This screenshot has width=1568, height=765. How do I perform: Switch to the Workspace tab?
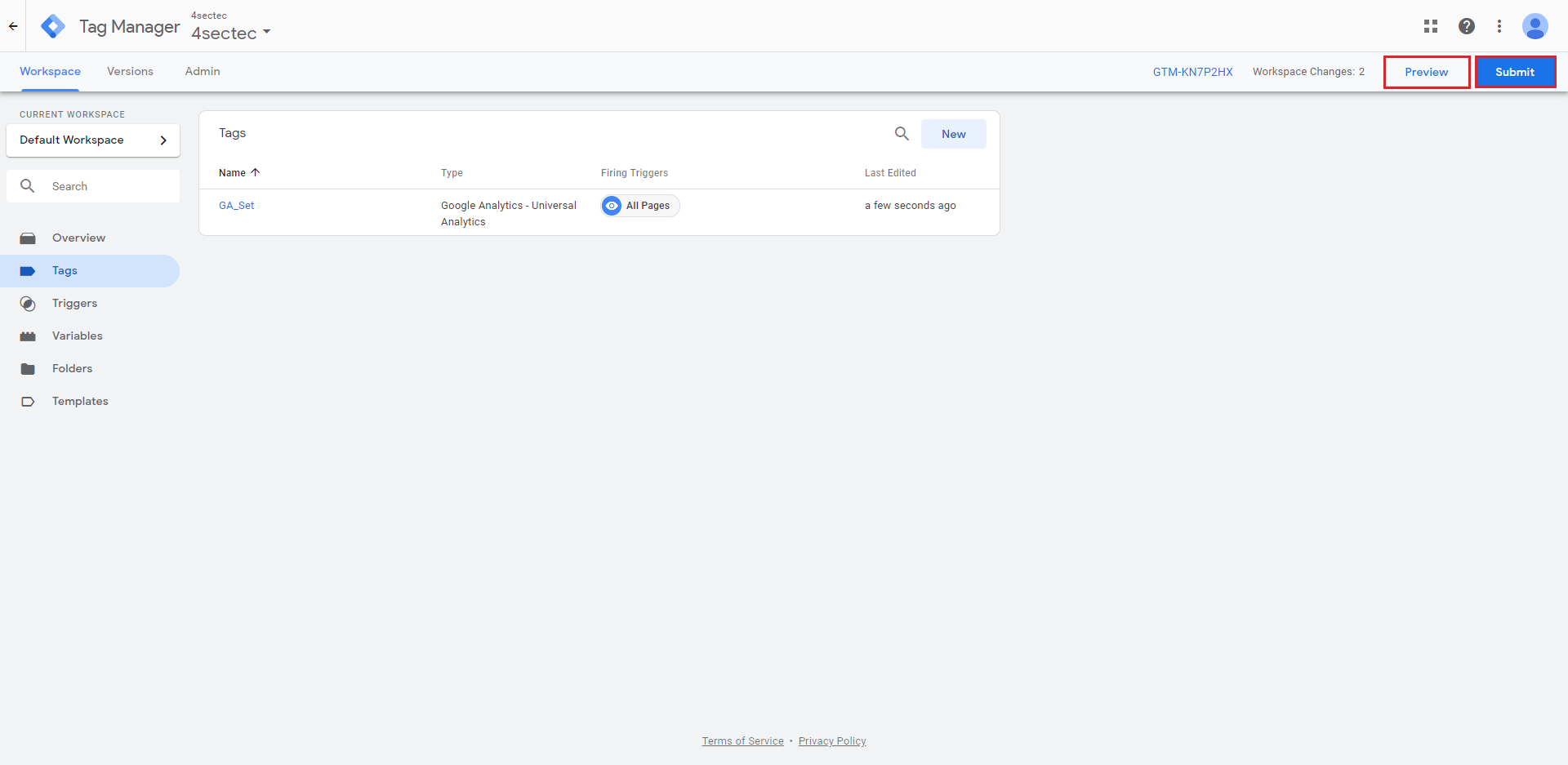(x=50, y=72)
